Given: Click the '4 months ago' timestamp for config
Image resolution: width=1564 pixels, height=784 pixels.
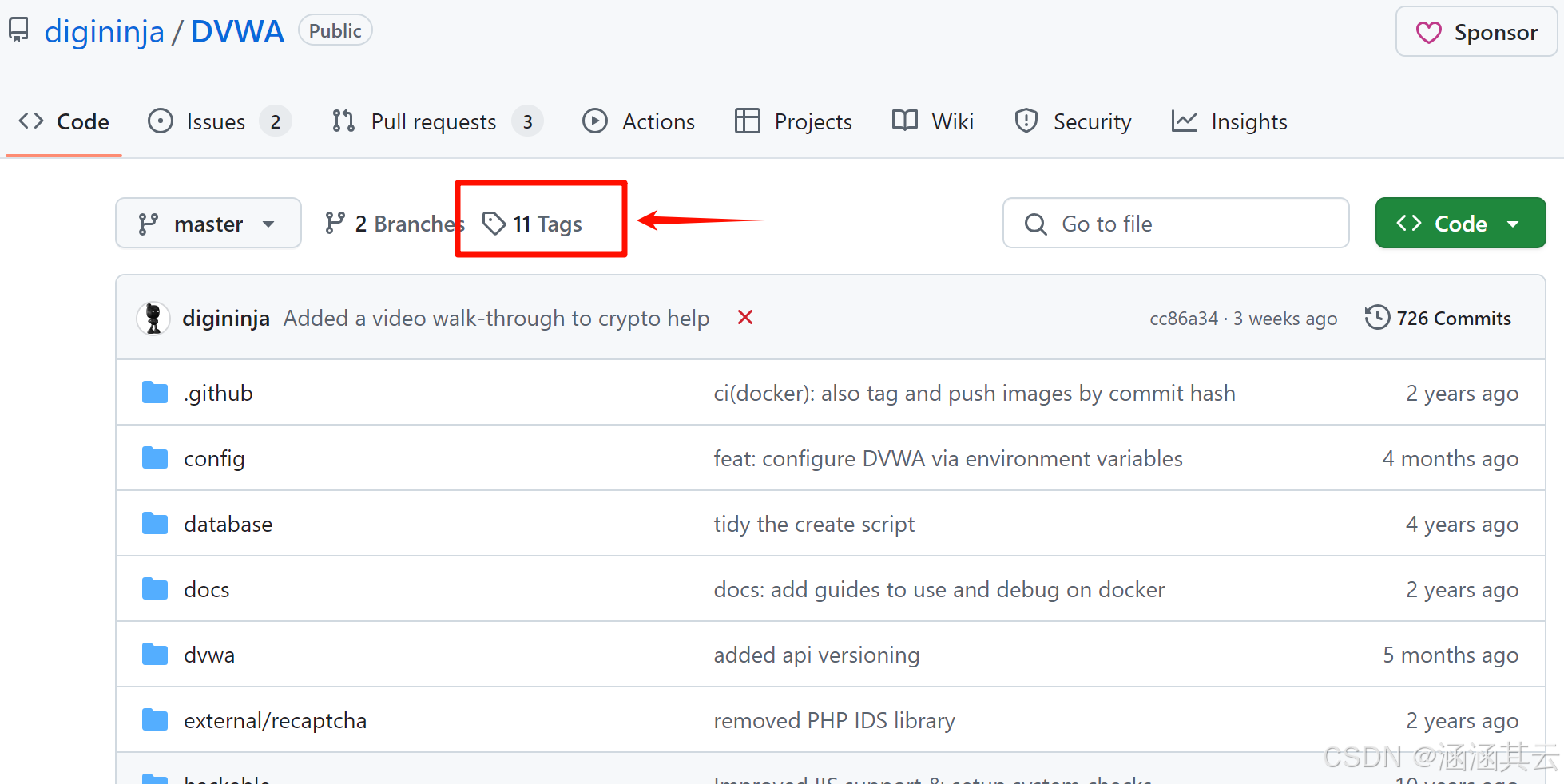Looking at the screenshot, I should tap(1450, 458).
